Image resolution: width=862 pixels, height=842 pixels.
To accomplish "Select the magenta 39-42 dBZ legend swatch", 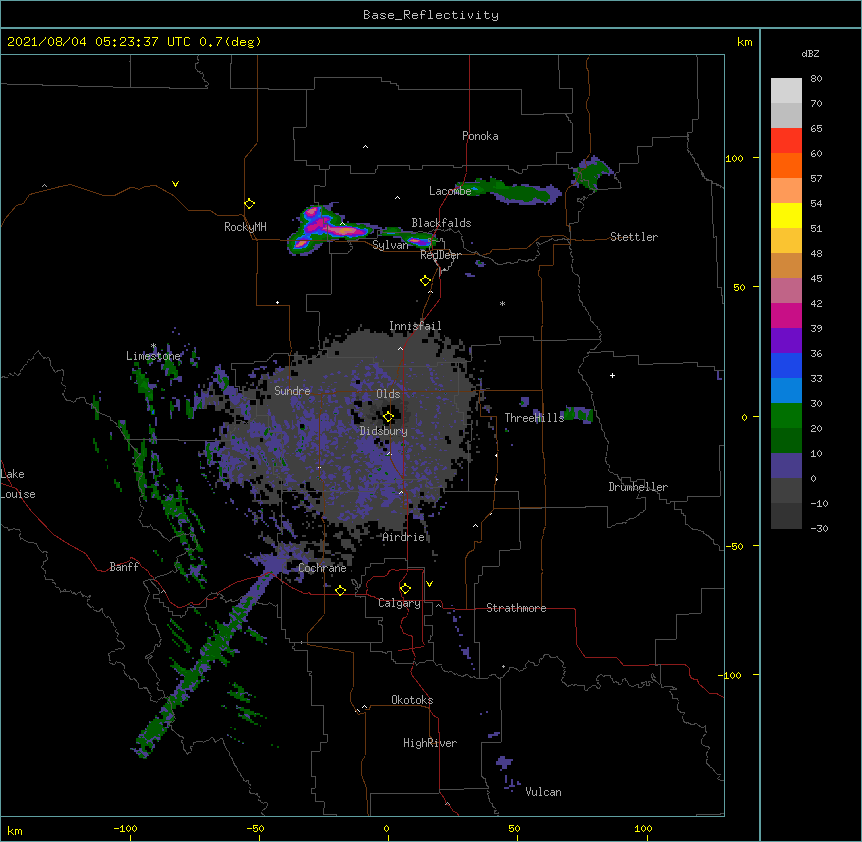I will click(x=786, y=315).
